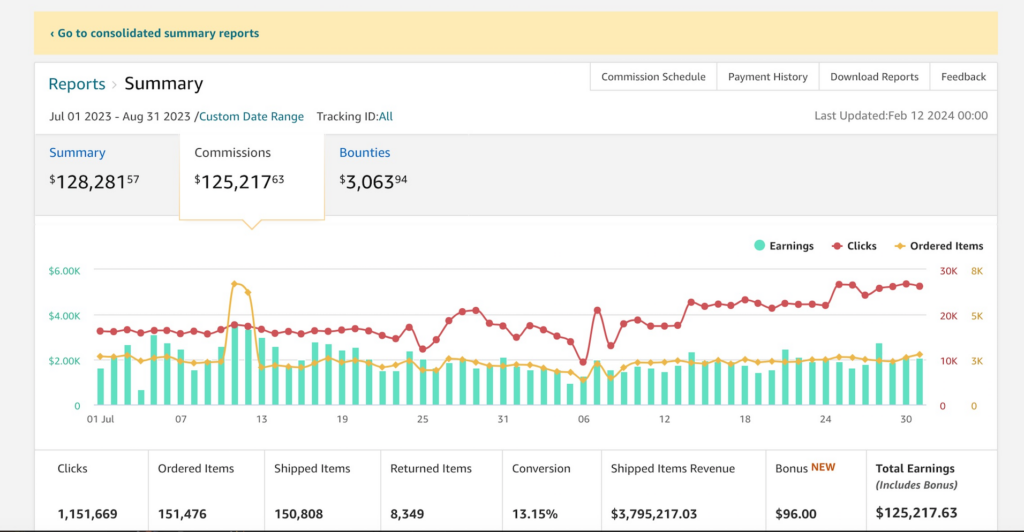This screenshot has height=532, width=1024.
Task: Toggle the Earnings legend series
Action: click(784, 246)
